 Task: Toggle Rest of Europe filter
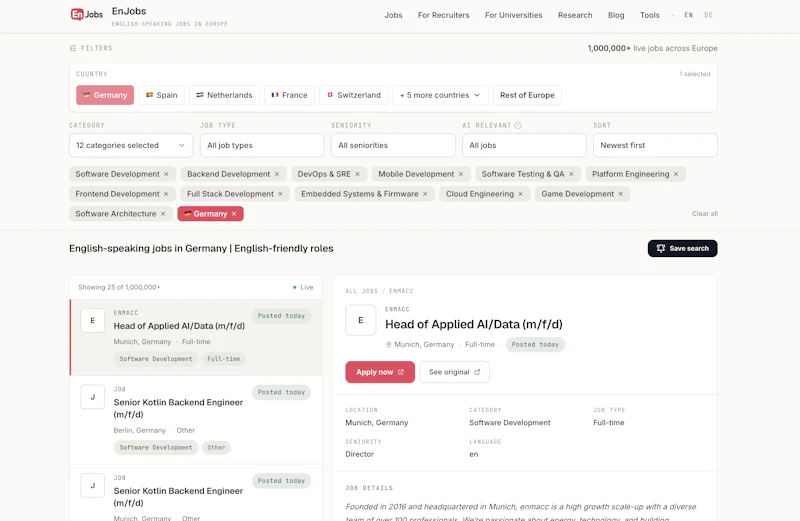[527, 95]
